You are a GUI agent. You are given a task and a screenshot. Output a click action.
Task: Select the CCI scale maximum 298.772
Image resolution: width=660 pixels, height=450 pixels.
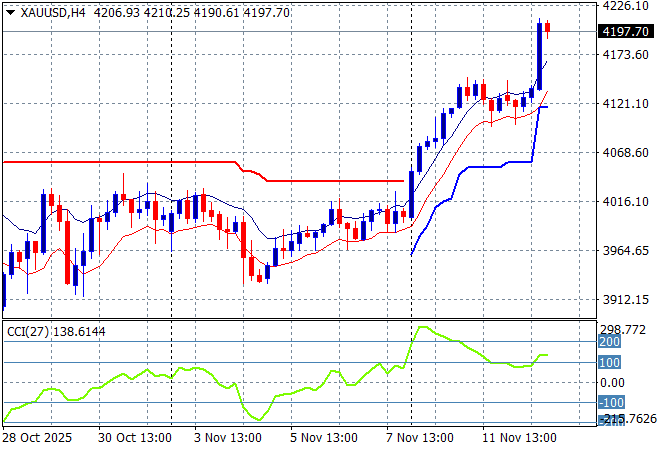[x=623, y=330]
